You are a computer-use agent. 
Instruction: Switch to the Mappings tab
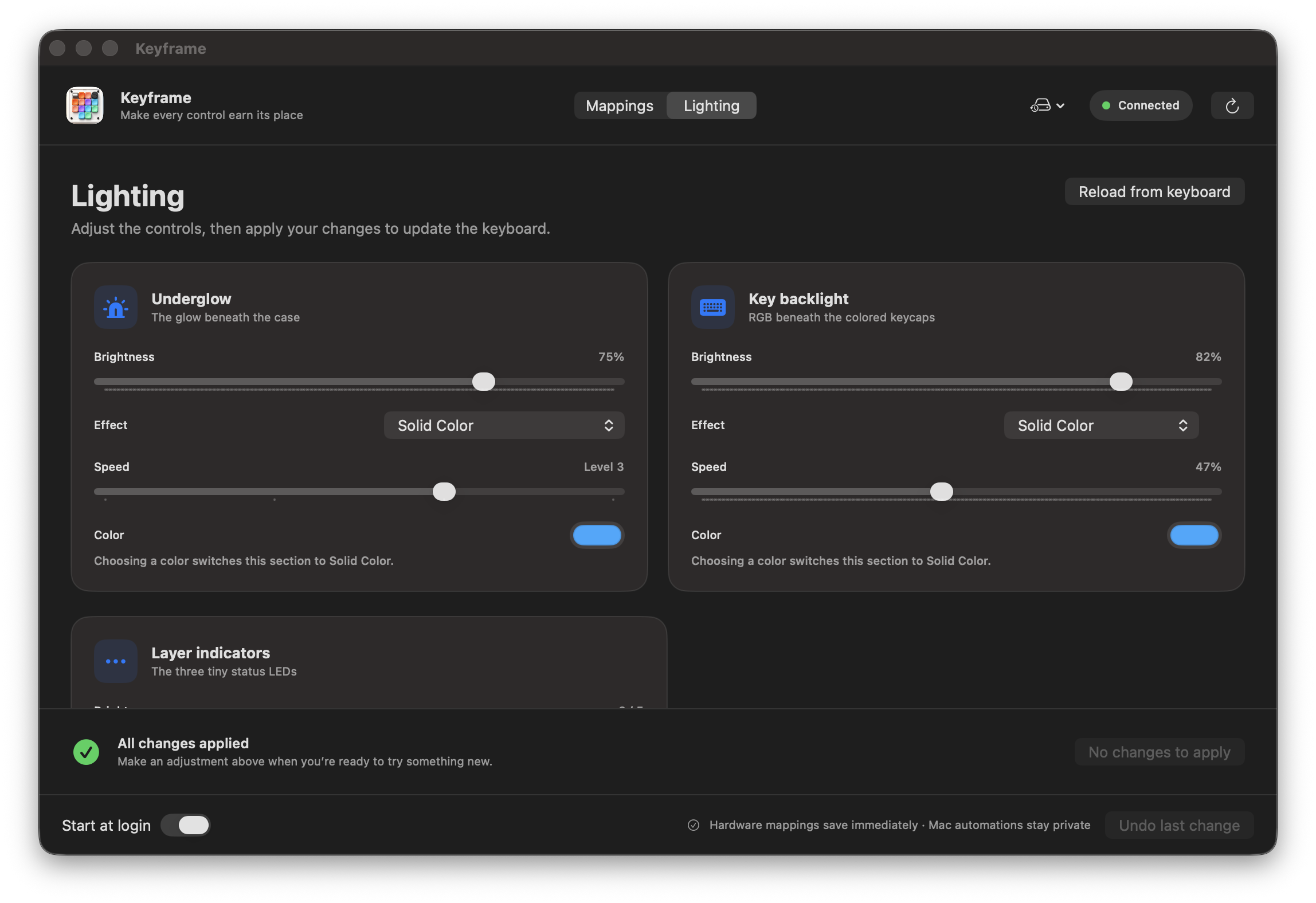point(620,105)
